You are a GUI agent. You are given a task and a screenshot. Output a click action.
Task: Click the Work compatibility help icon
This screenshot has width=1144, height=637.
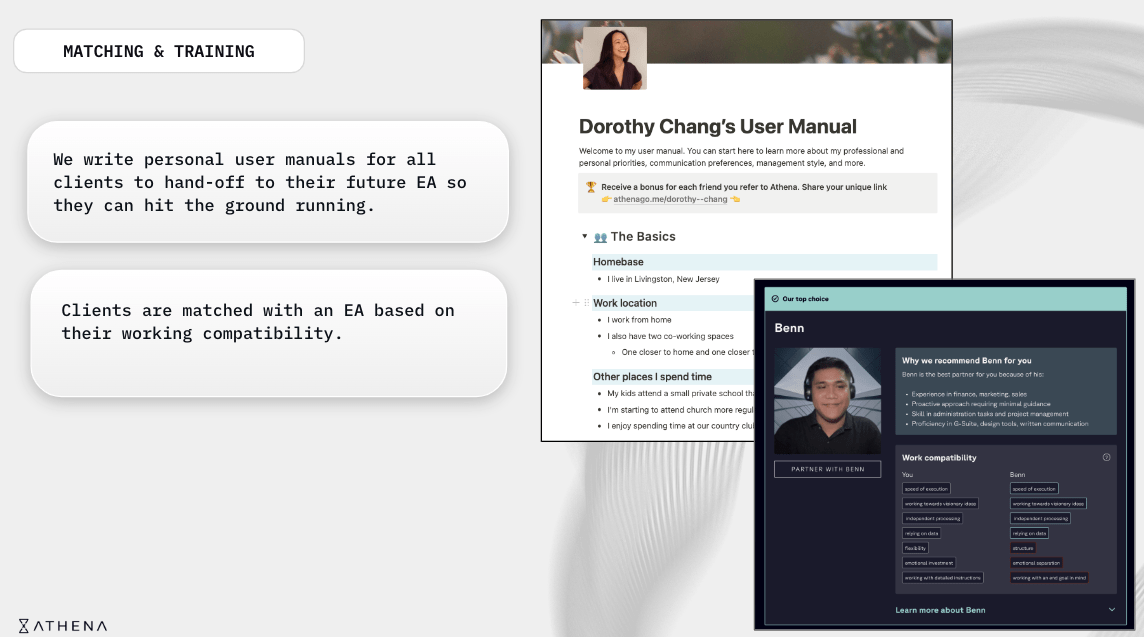(1106, 457)
